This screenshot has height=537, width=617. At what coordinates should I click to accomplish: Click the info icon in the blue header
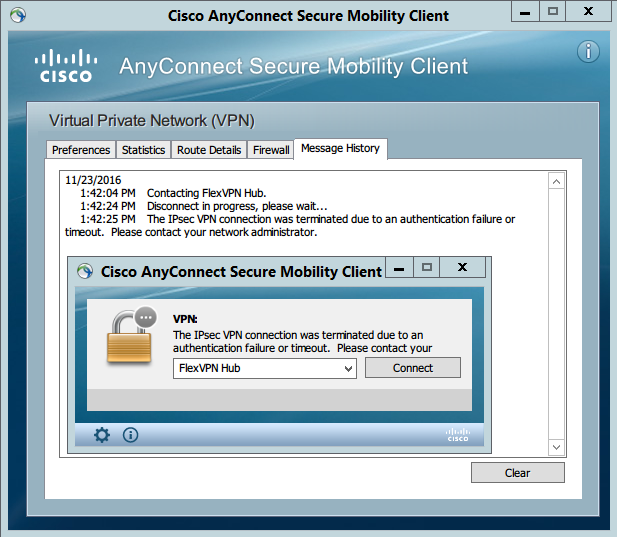coord(588,52)
